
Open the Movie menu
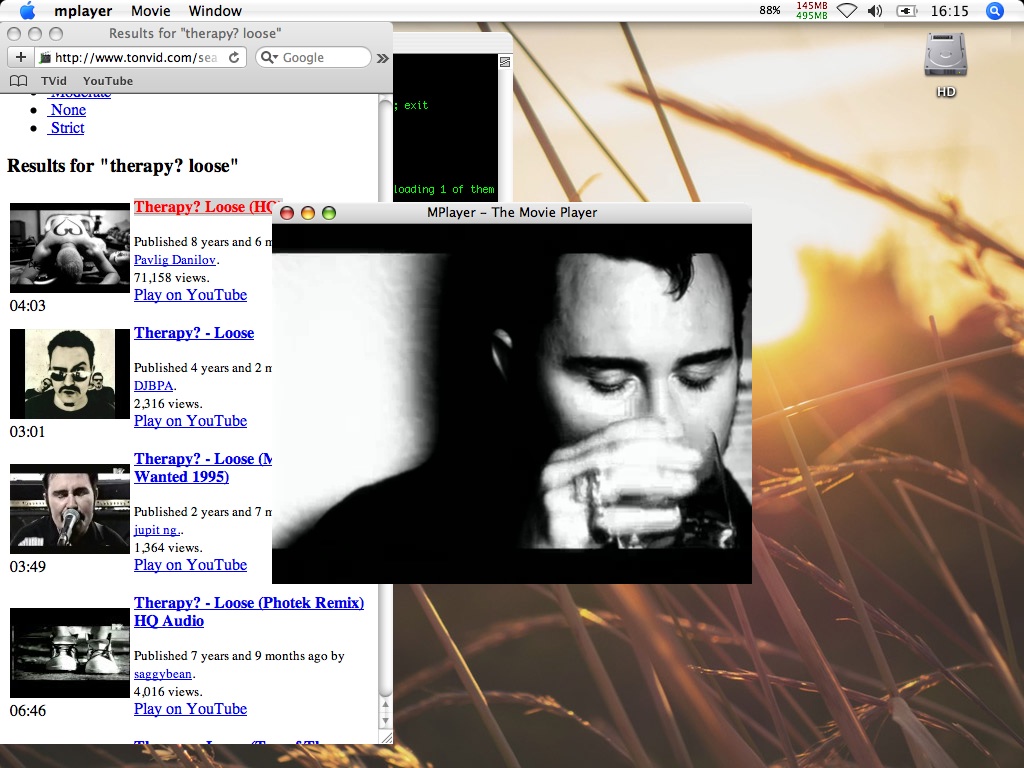tap(150, 11)
